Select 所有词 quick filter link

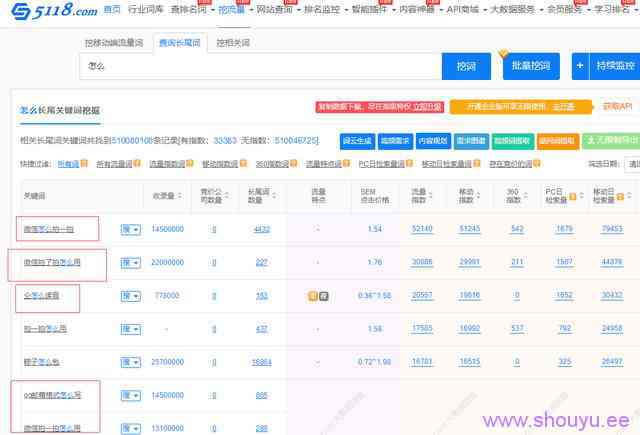(x=68, y=164)
